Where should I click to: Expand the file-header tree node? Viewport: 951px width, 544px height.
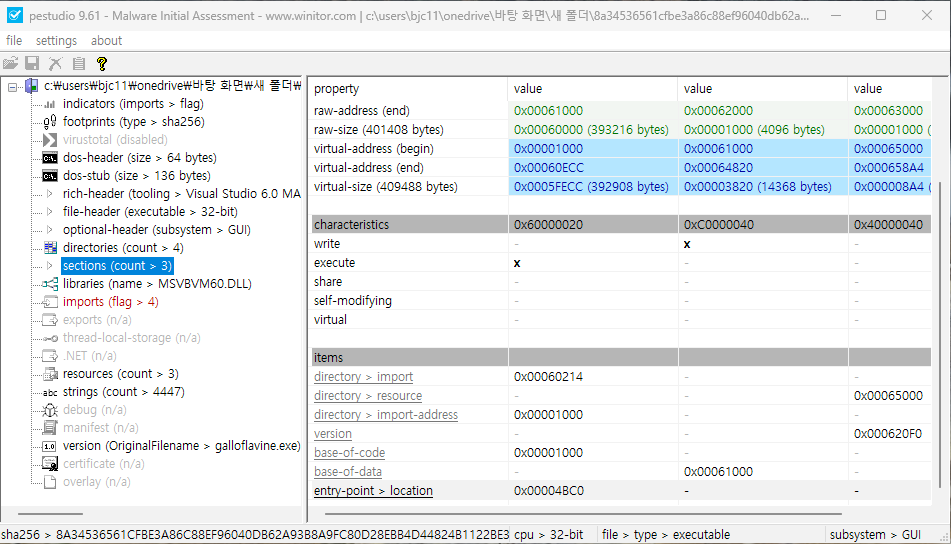[50, 212]
